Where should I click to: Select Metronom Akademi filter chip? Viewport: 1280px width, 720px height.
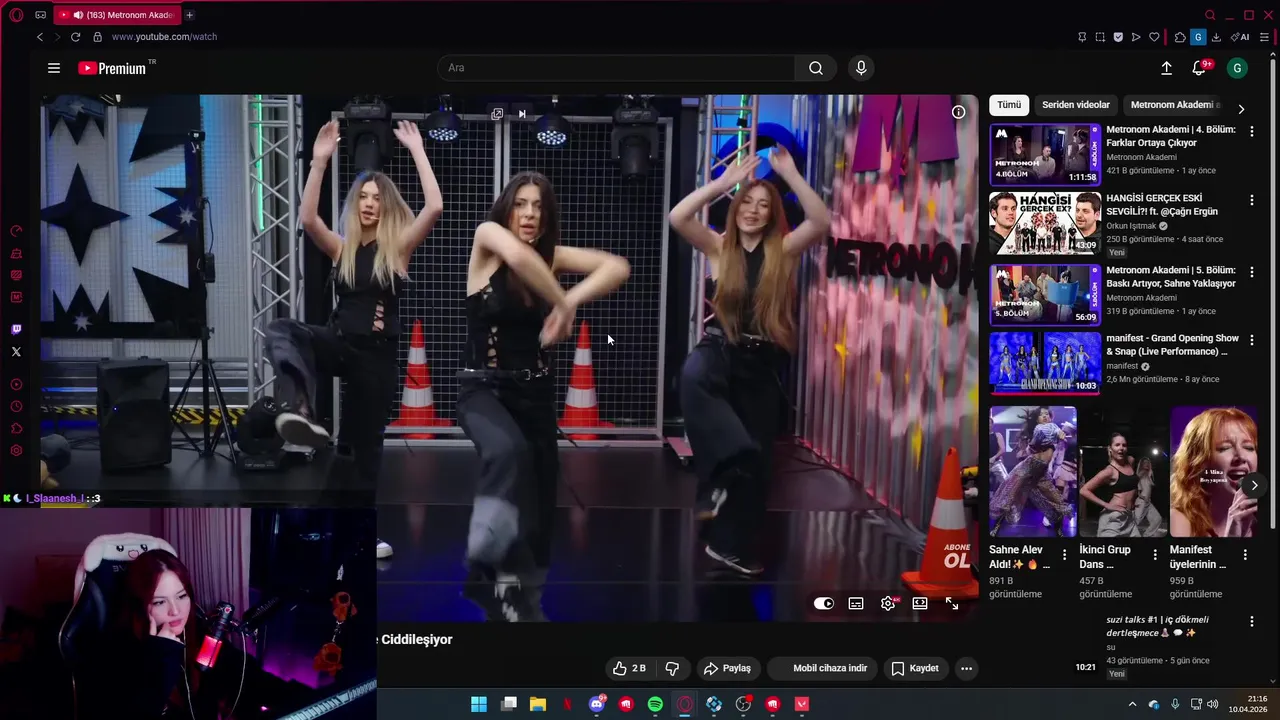pos(1174,105)
